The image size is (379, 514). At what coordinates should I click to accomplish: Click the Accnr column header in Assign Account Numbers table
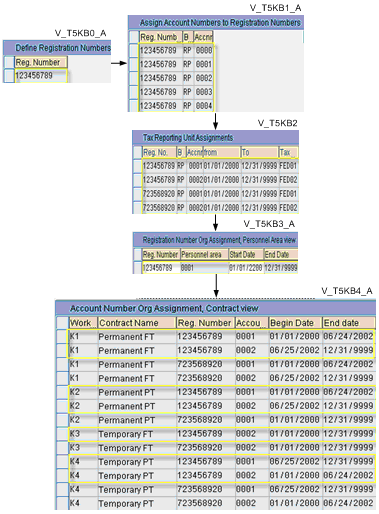click(x=203, y=37)
